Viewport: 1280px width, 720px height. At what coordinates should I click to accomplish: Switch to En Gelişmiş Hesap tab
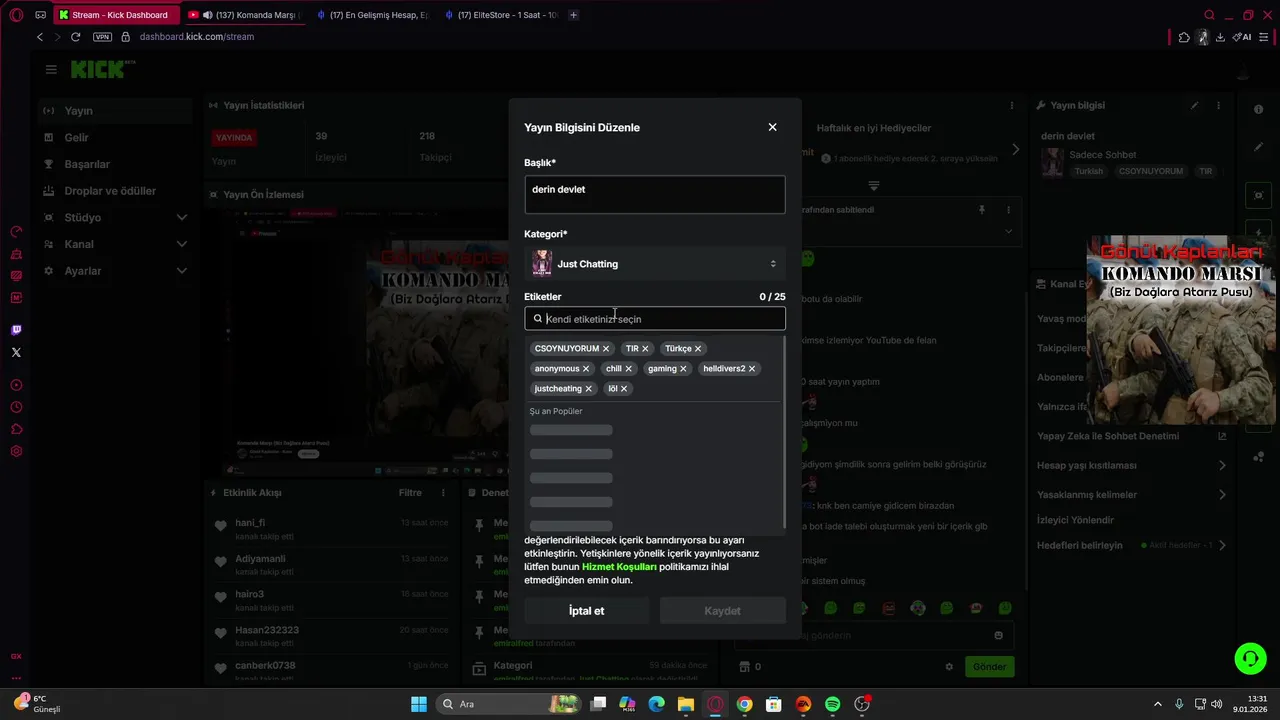click(x=372, y=15)
